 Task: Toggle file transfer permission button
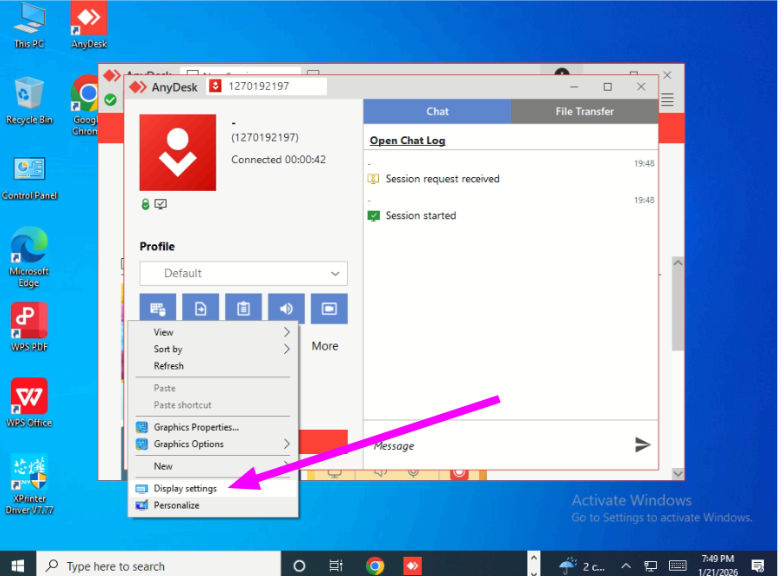(x=200, y=309)
